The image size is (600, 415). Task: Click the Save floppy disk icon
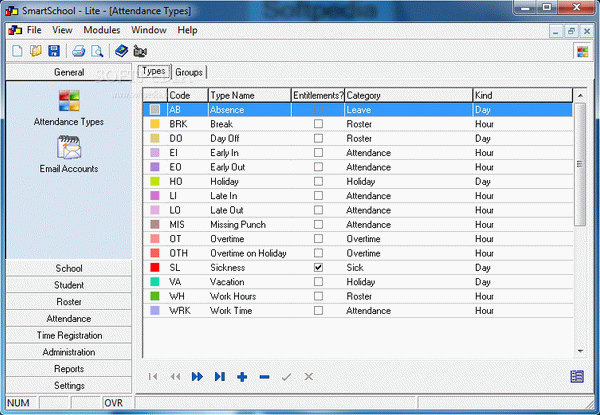click(x=54, y=51)
